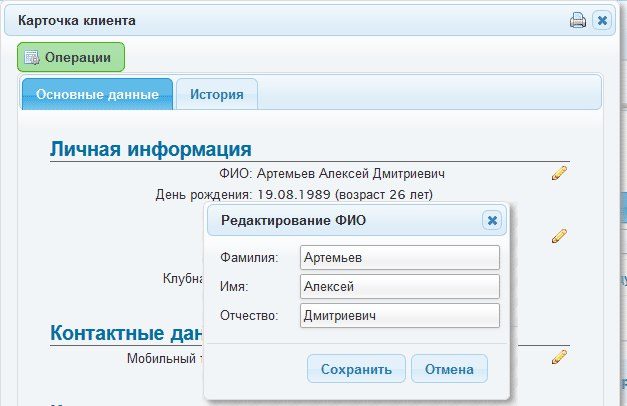Save changes with Сохранить button
Image resolution: width=627 pixels, height=406 pixels.
point(356,369)
